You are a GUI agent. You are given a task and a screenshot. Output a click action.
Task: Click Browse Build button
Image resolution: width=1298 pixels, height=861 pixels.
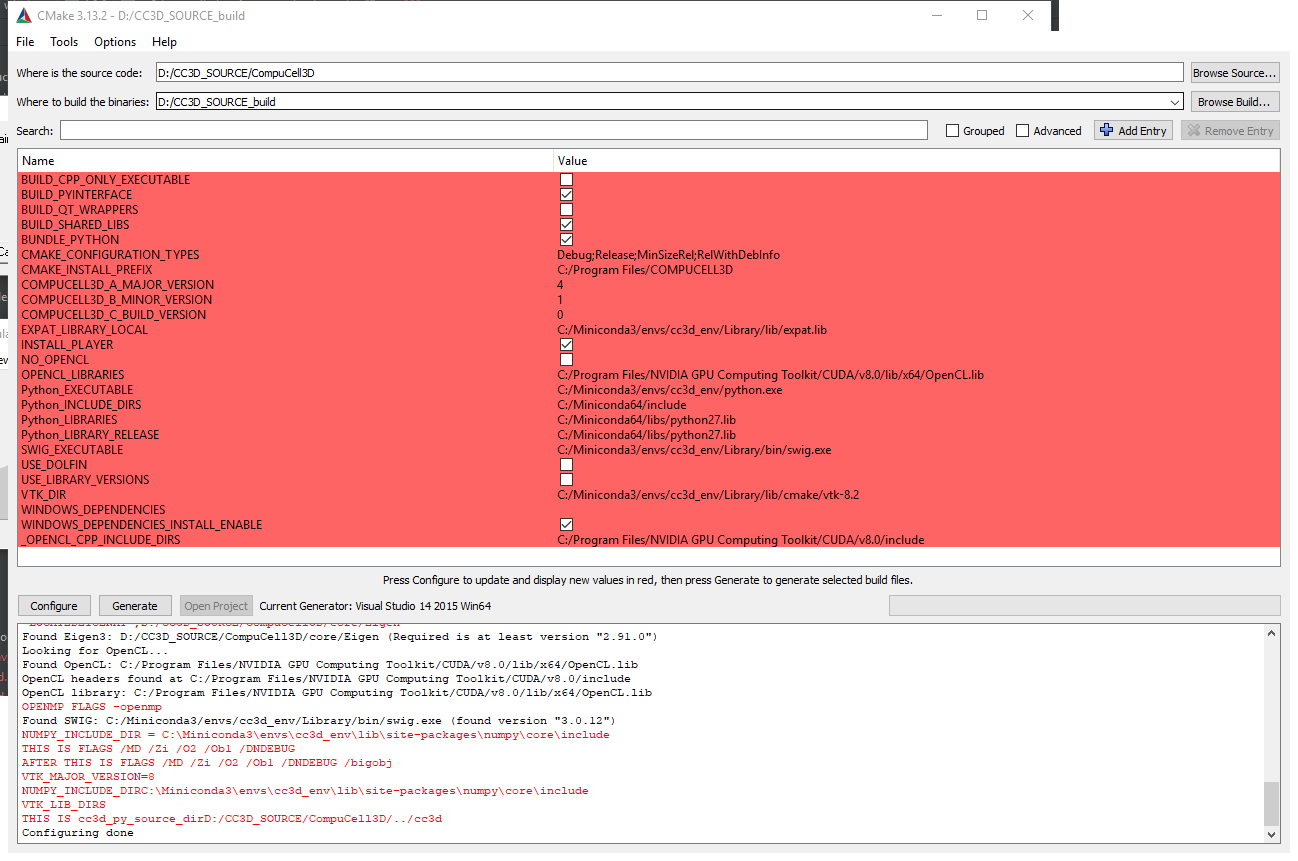1235,102
